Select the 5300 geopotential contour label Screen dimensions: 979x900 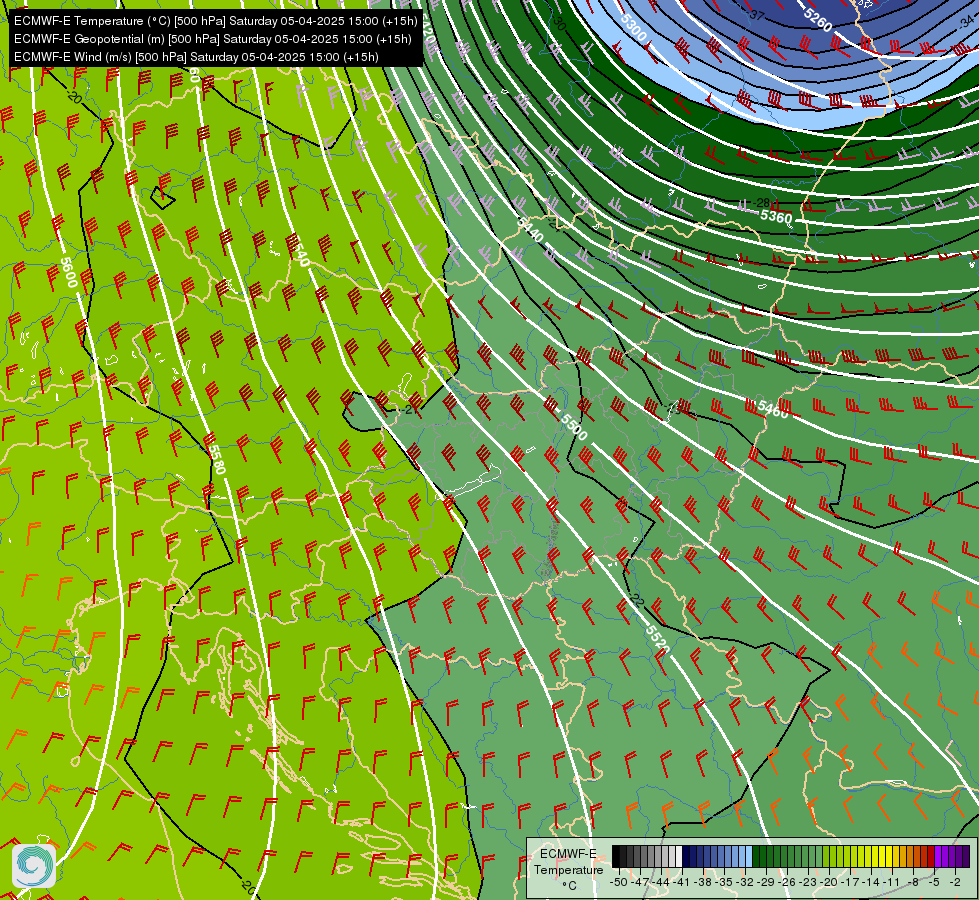pos(634,27)
